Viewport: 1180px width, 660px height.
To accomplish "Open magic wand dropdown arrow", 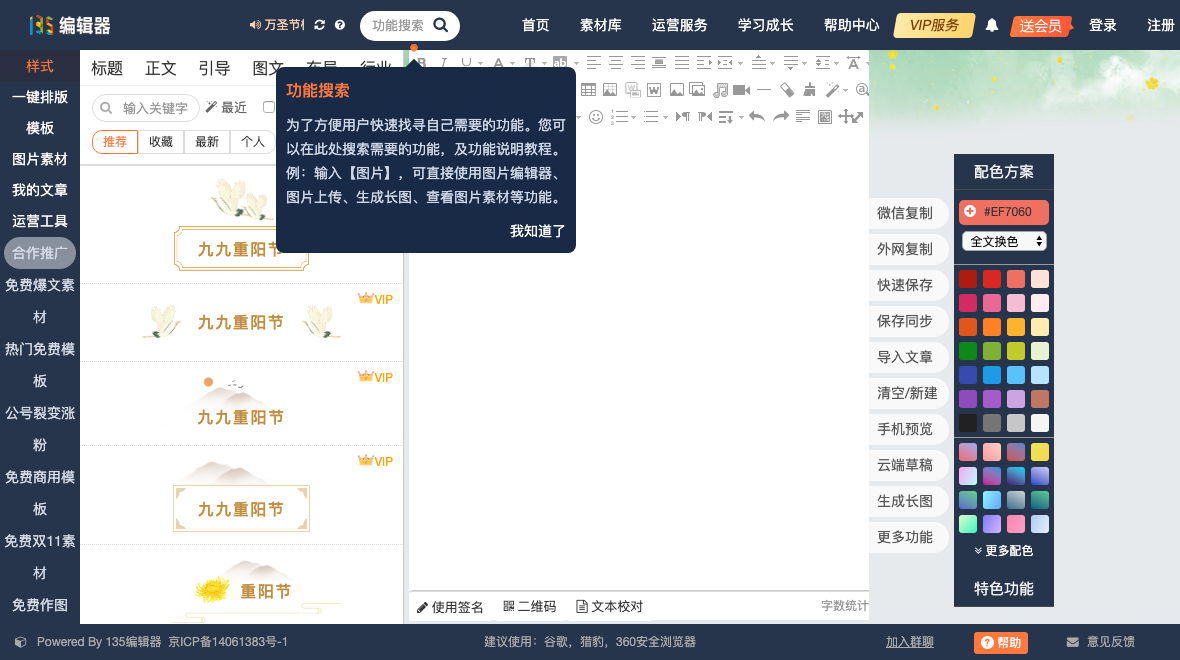I will tap(845, 91).
